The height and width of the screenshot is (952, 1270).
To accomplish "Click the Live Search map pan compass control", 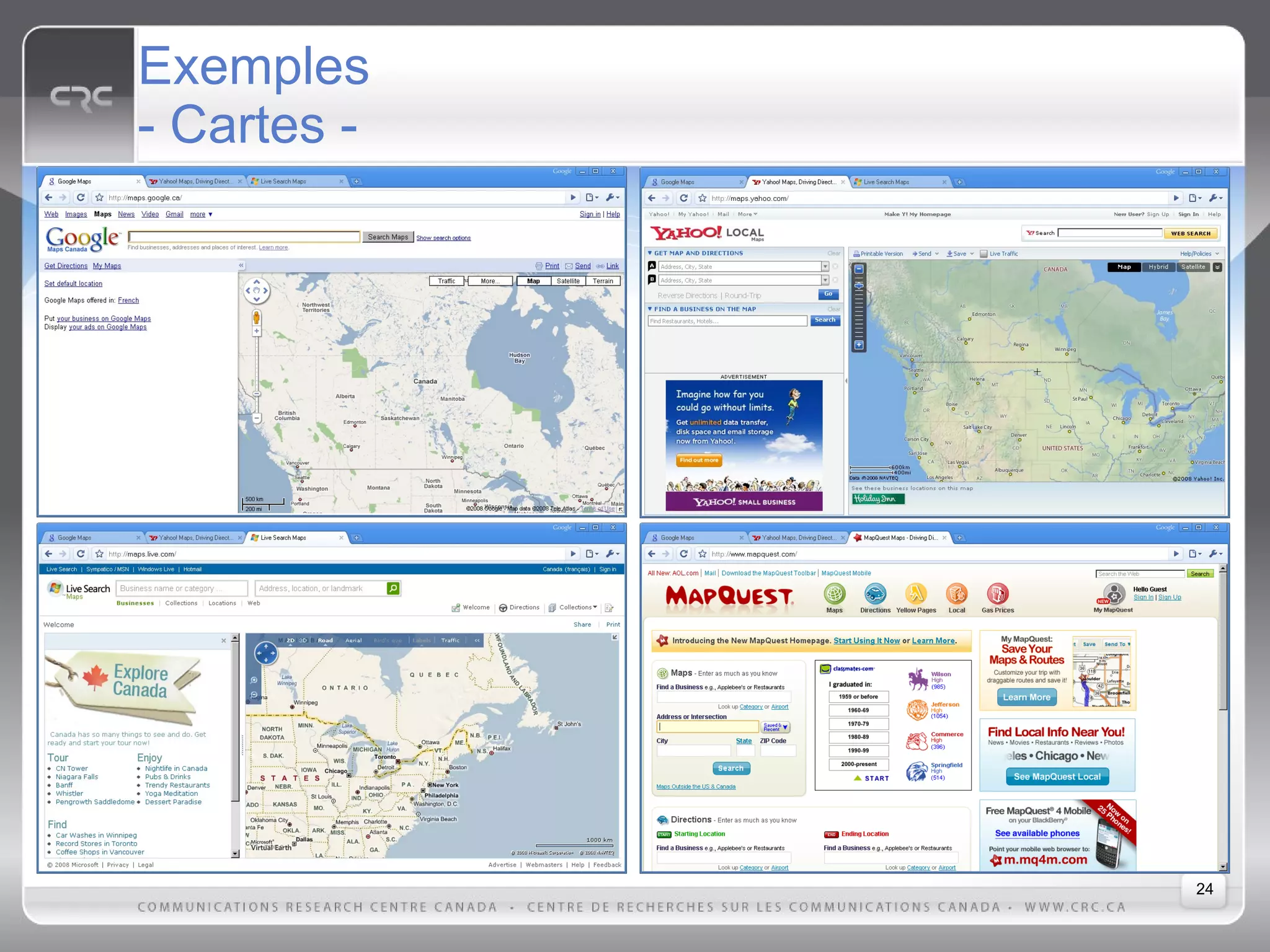I will [x=266, y=653].
